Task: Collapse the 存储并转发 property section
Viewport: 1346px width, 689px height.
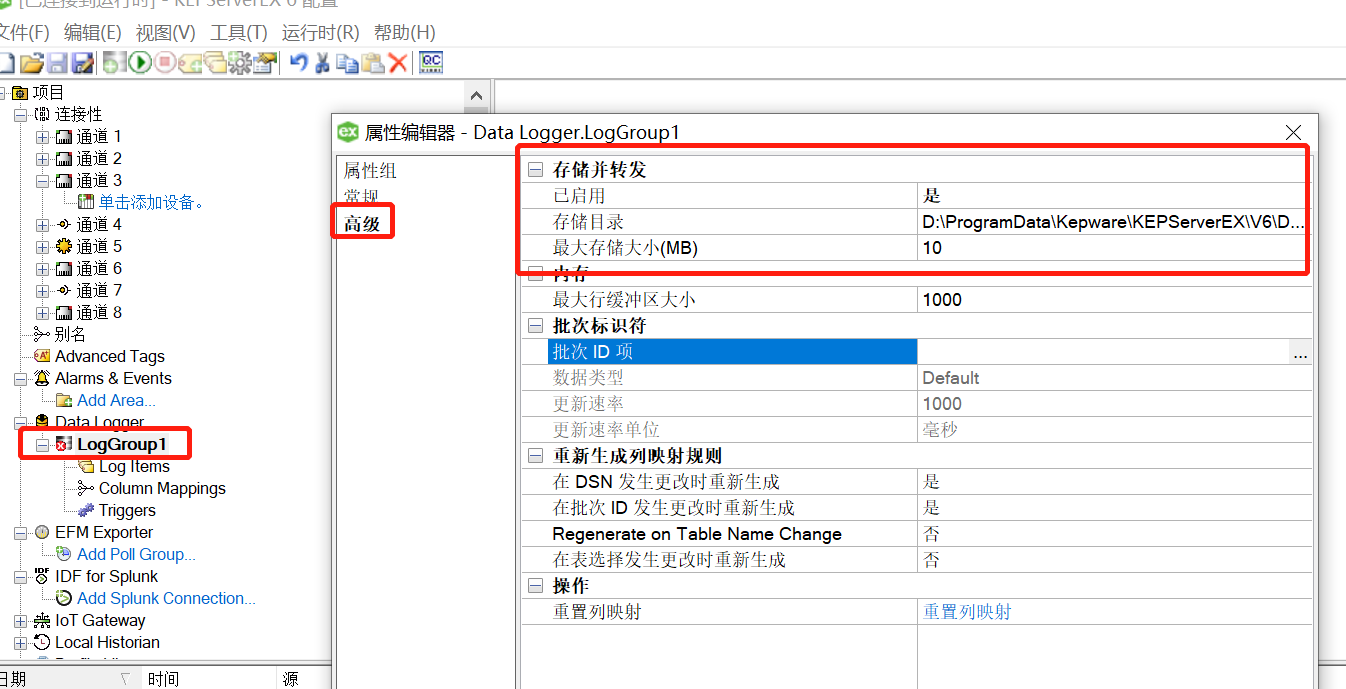Action: 535,170
